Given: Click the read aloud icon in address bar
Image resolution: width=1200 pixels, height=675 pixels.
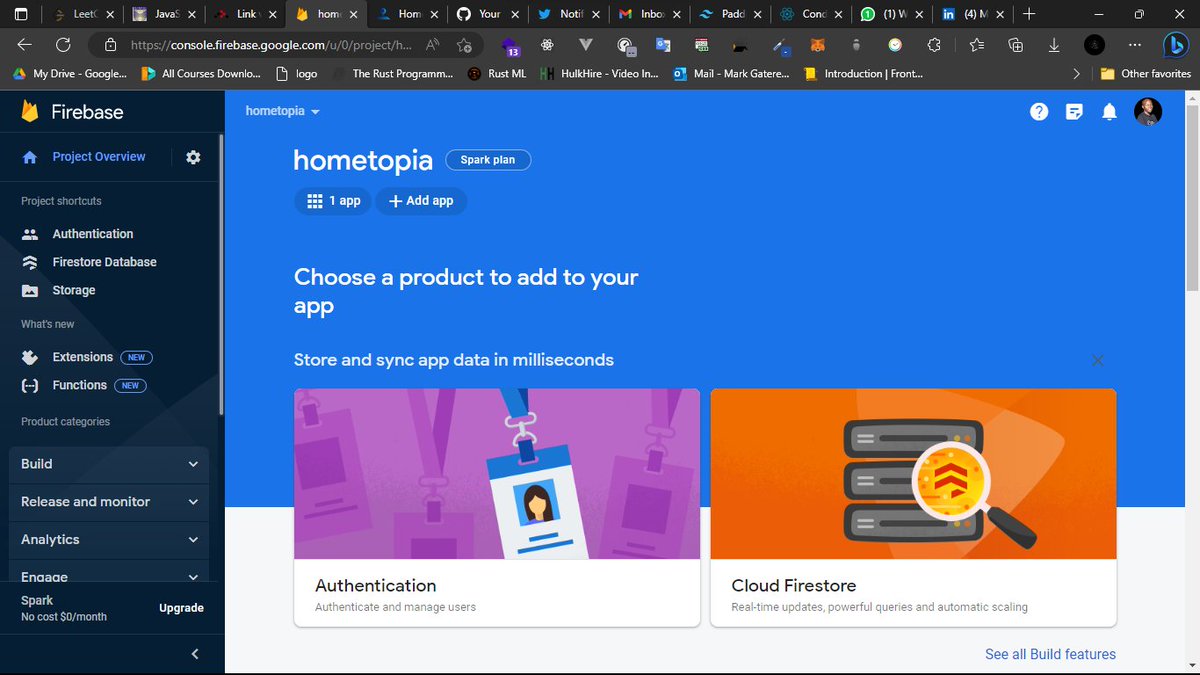Looking at the screenshot, I should click(433, 45).
